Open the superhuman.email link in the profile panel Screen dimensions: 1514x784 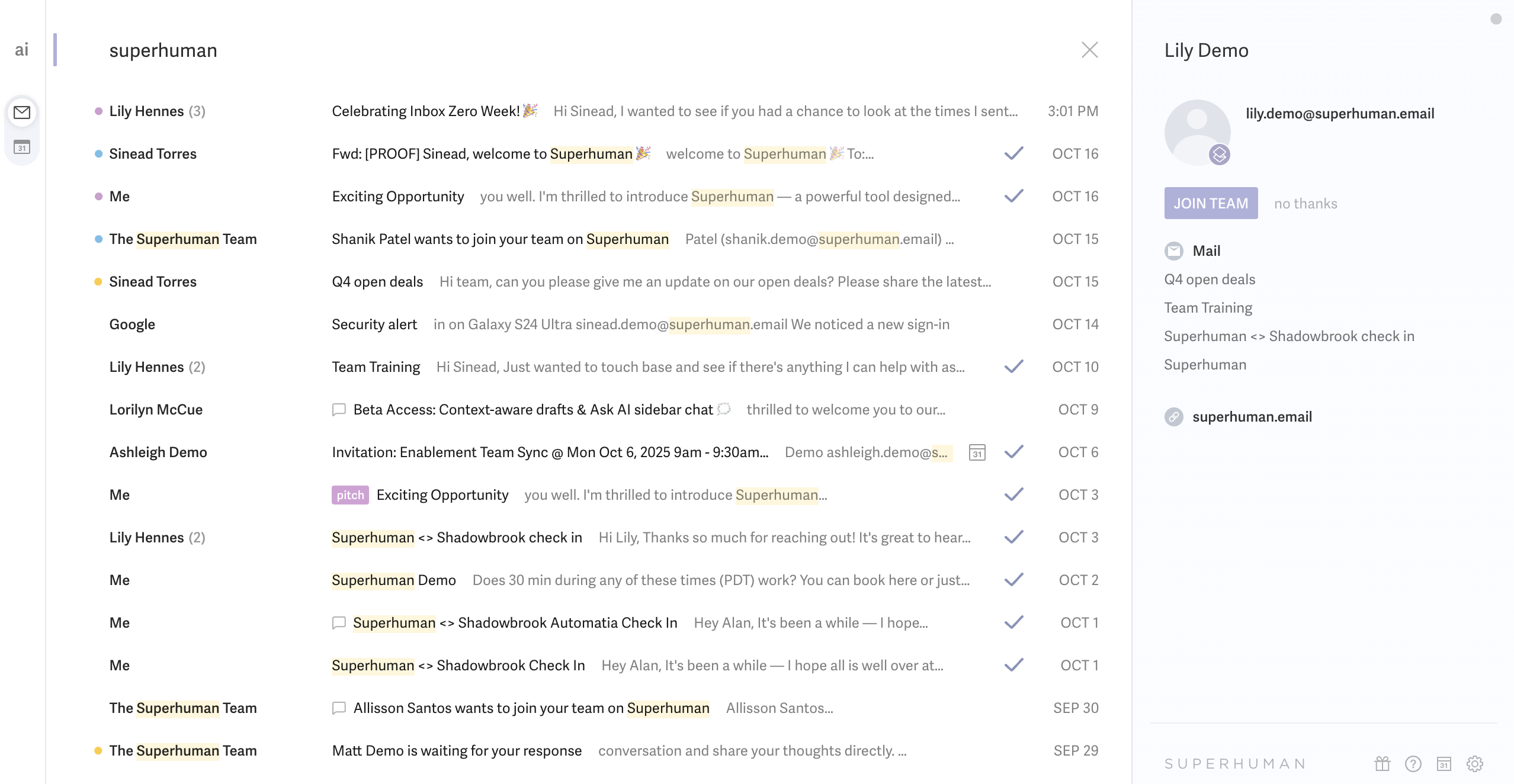click(1252, 416)
